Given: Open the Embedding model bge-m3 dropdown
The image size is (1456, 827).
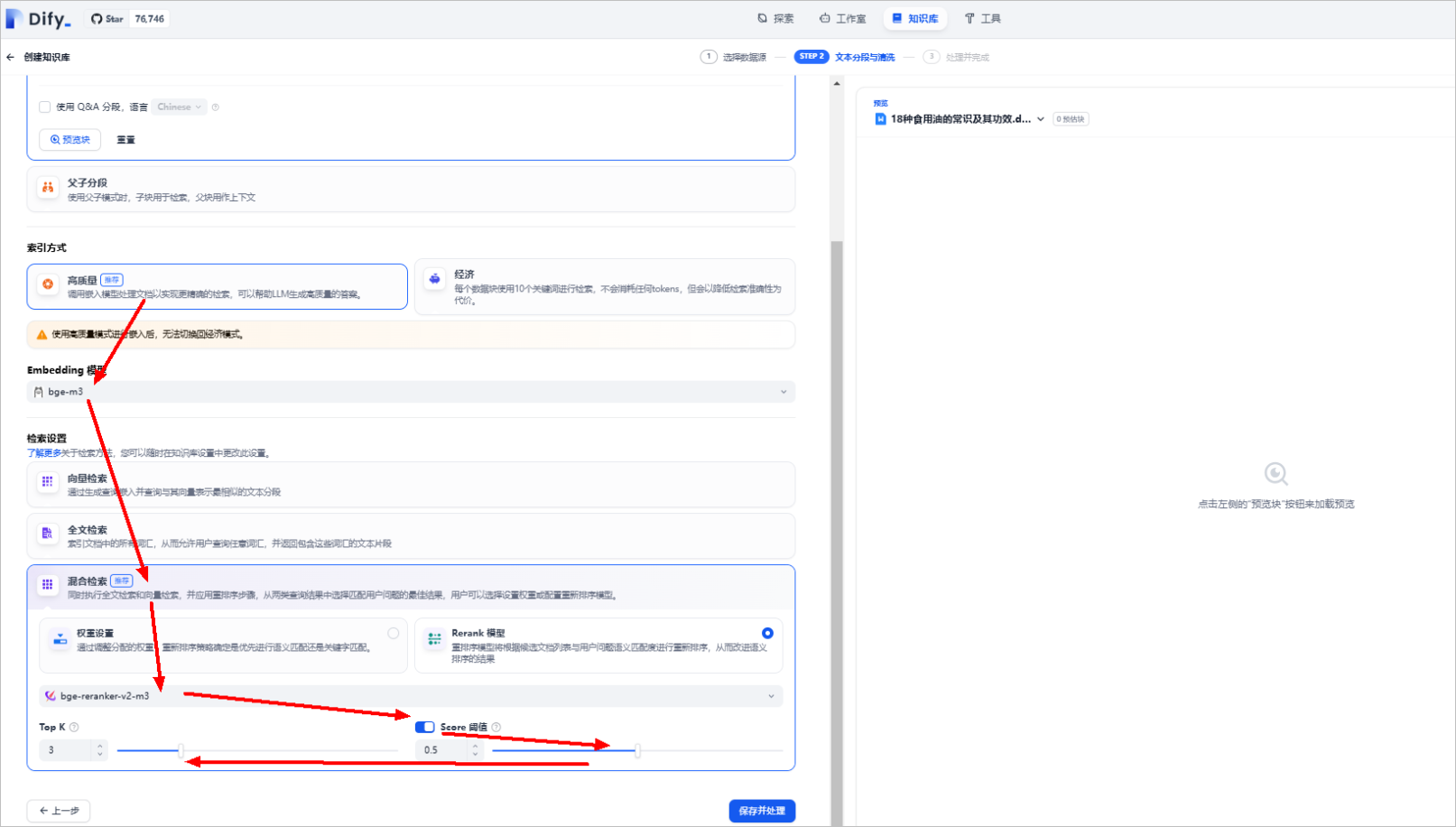Looking at the screenshot, I should (411, 392).
